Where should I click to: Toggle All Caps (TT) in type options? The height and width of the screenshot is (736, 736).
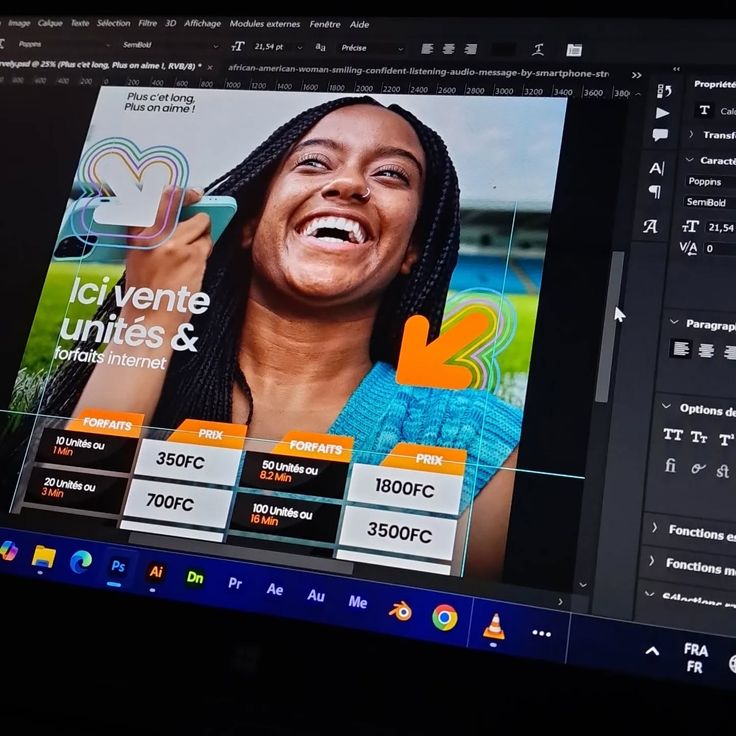[673, 435]
